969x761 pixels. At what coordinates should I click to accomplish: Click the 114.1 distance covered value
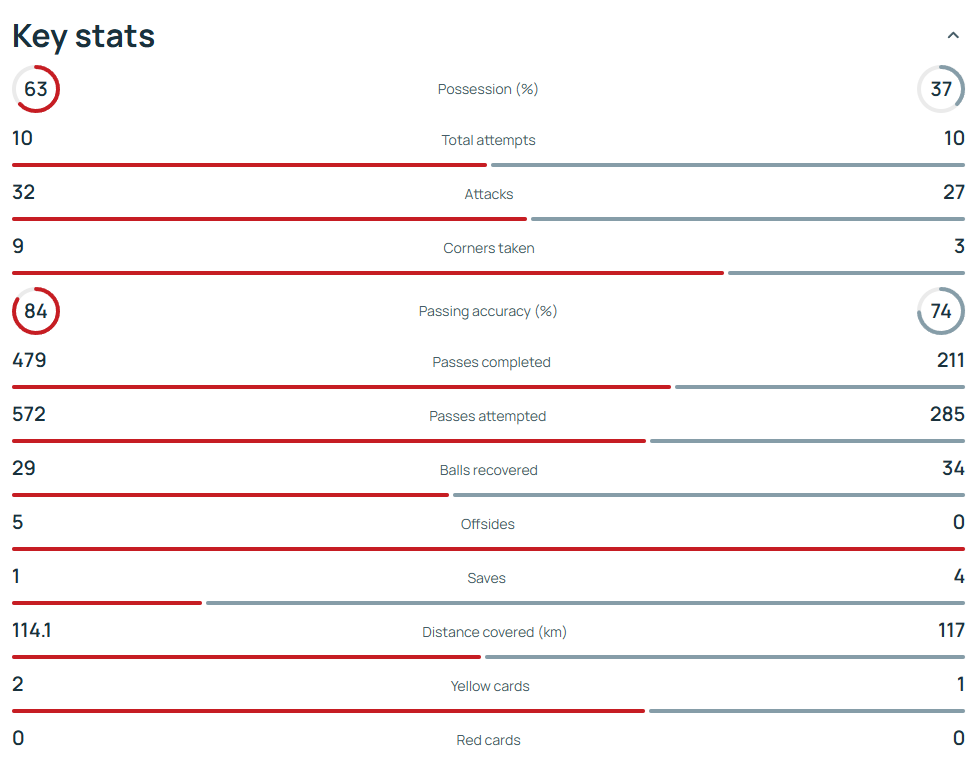[x=32, y=630]
